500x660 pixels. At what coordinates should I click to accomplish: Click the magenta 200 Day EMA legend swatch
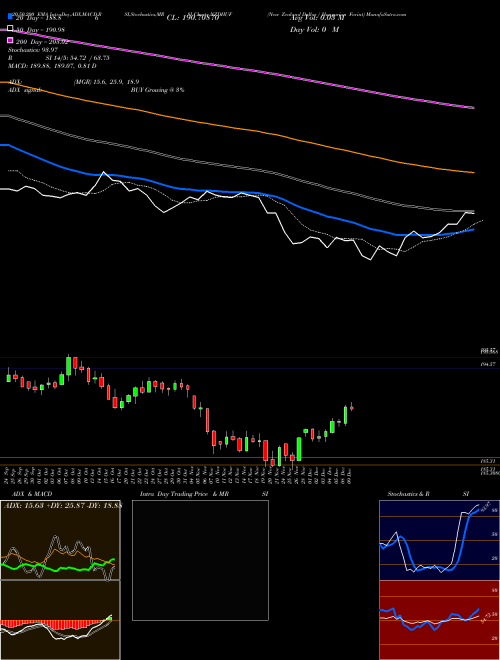pos(11,41)
